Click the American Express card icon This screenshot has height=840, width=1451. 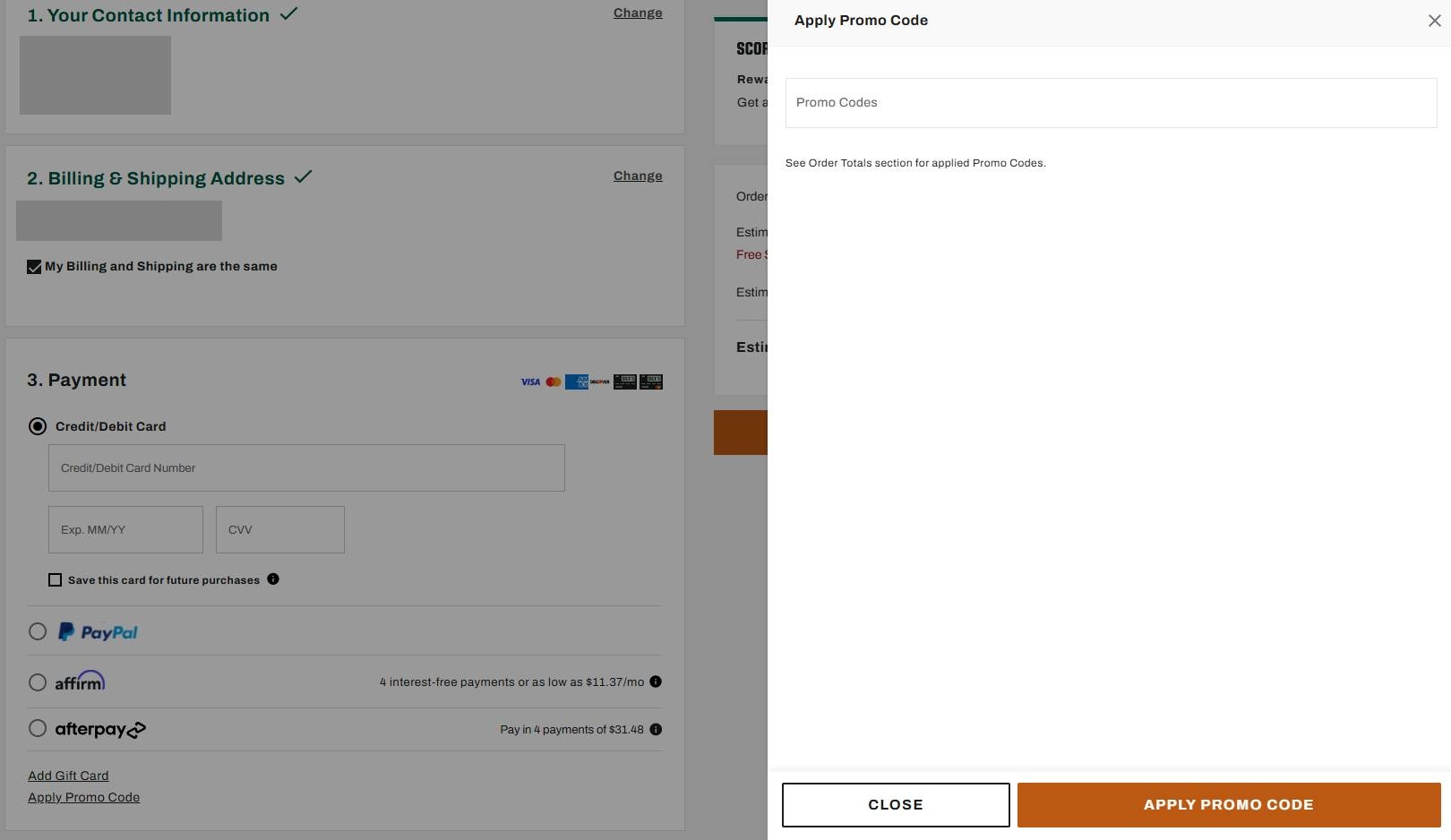(576, 382)
